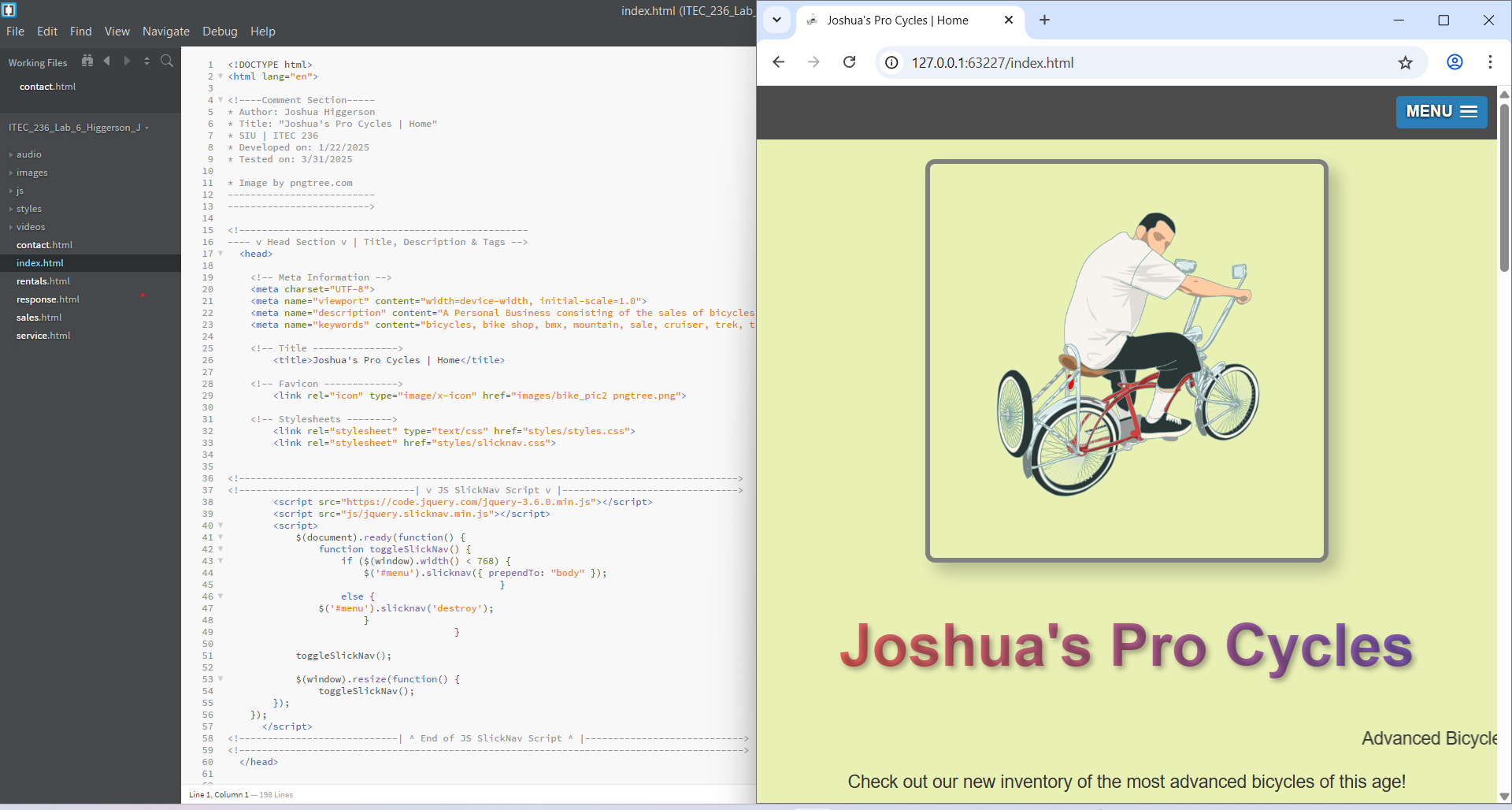Click the magnifier search icon in the sidebar

click(166, 61)
